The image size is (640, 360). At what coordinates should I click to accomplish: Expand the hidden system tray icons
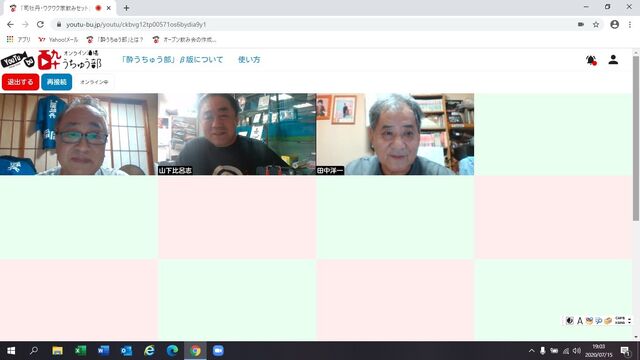click(531, 351)
